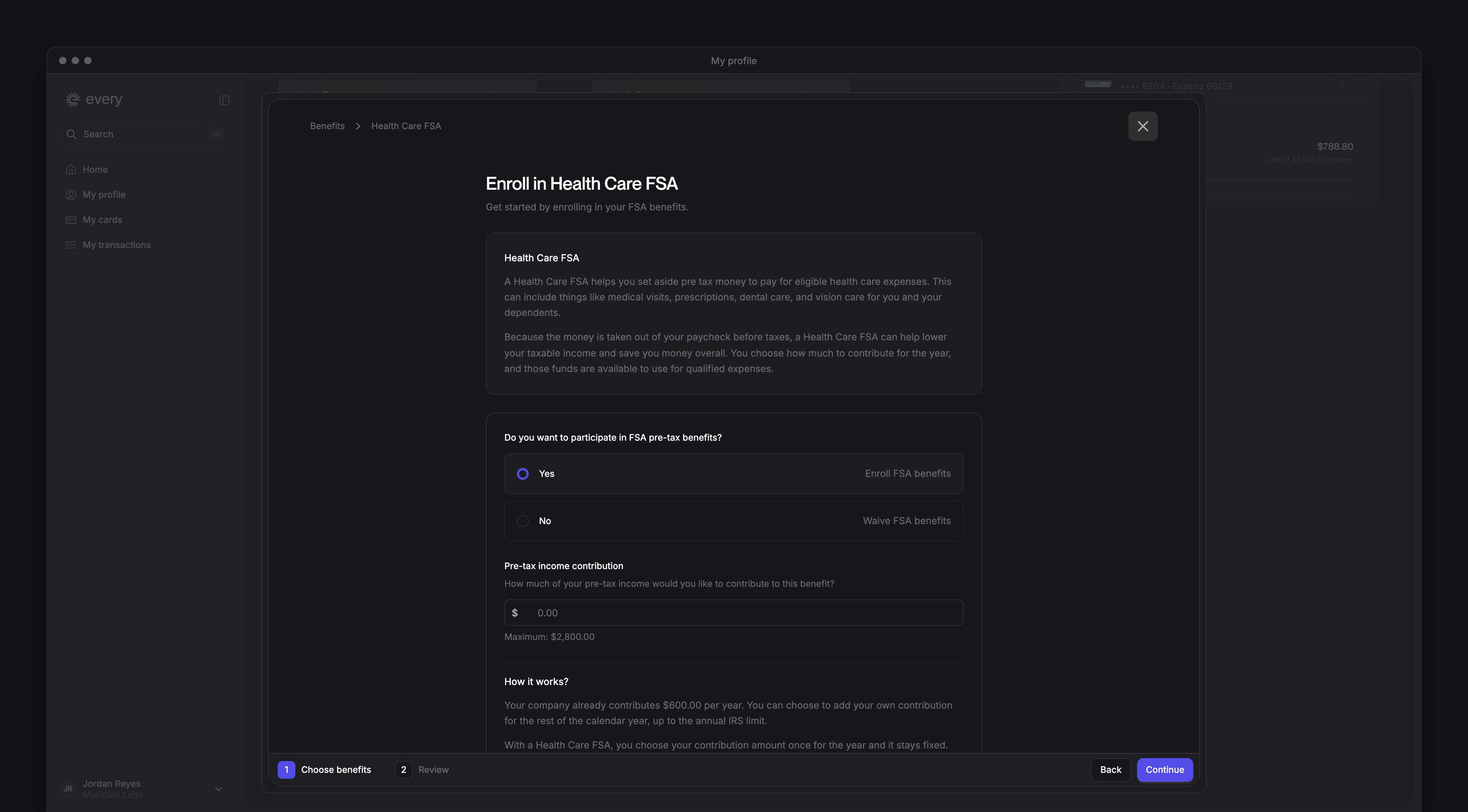1468x812 pixels.
Task: Click the search magnifier icon
Action: click(71, 134)
